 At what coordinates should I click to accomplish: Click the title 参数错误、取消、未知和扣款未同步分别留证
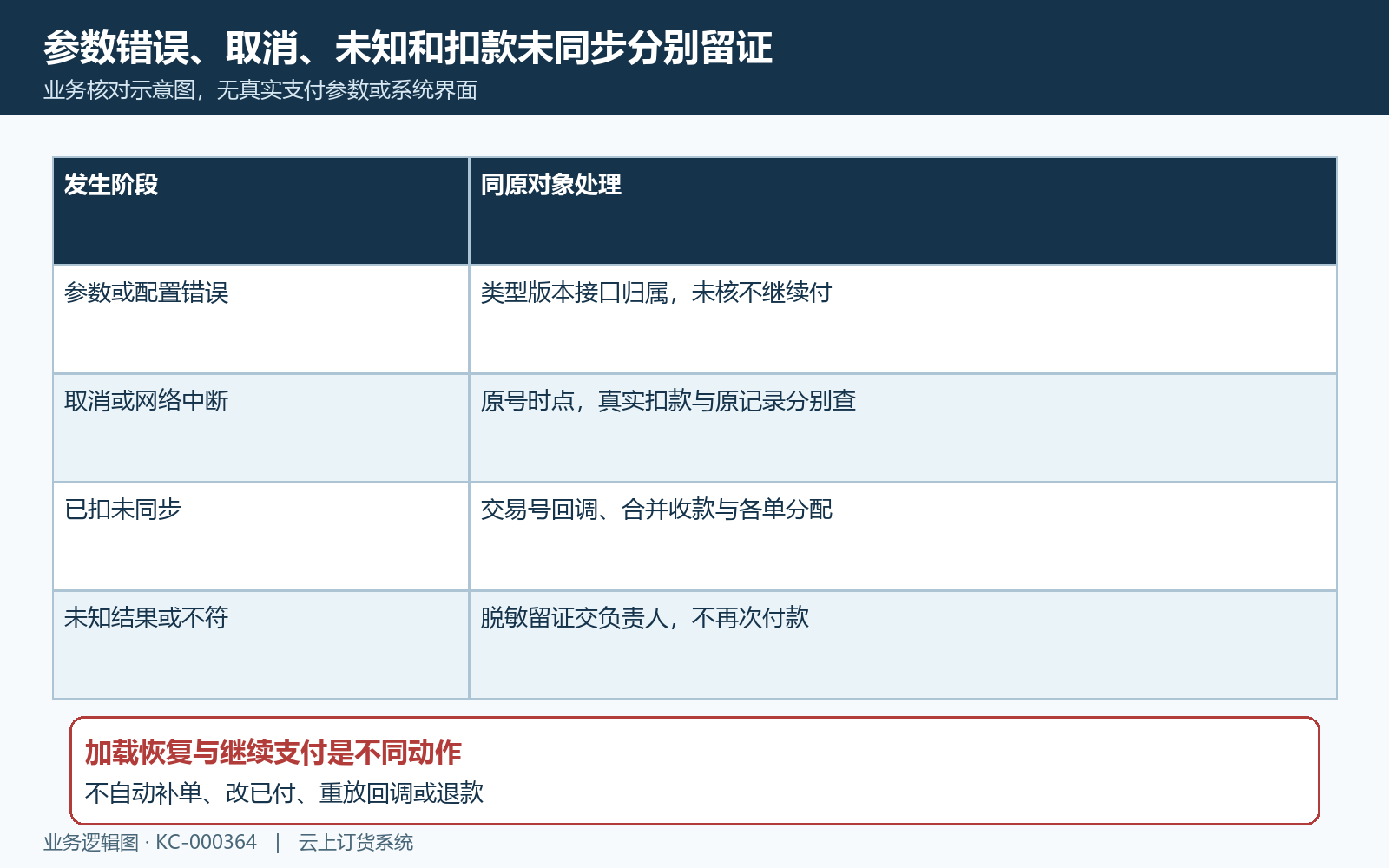click(408, 48)
